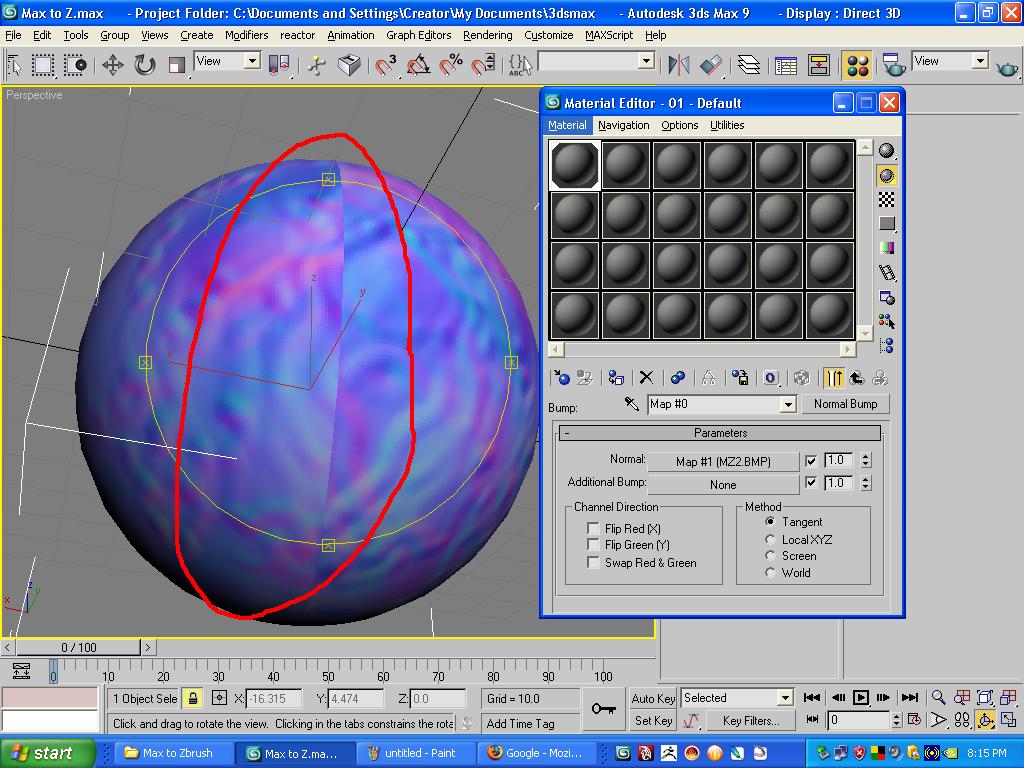1024x768 pixels.
Task: Select the World method radio button
Action: tap(770, 573)
